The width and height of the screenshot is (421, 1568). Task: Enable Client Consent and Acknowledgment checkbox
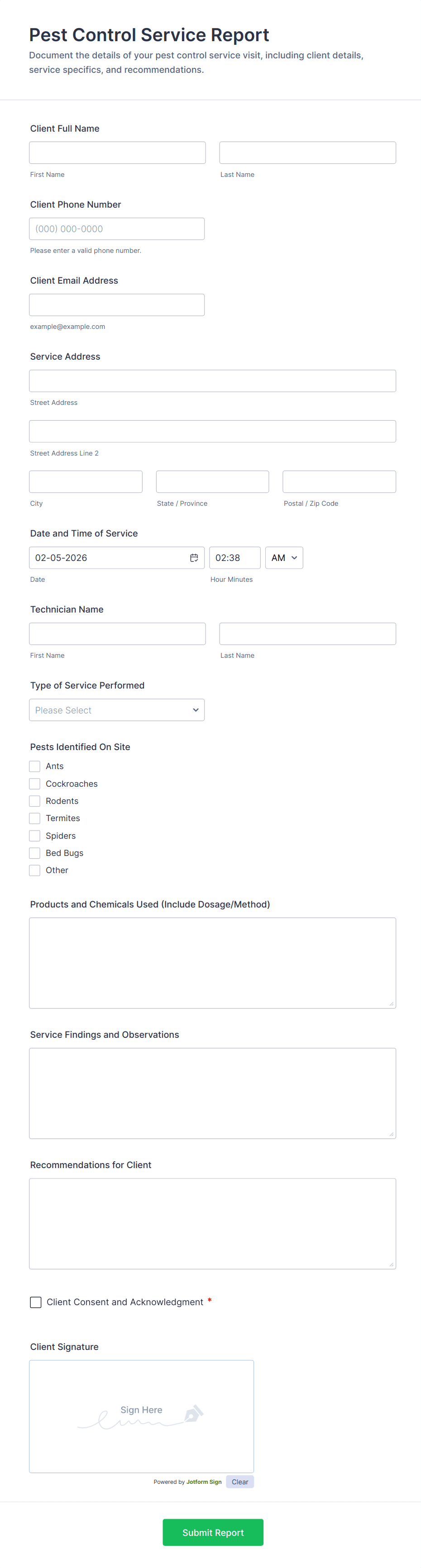tap(36, 1302)
